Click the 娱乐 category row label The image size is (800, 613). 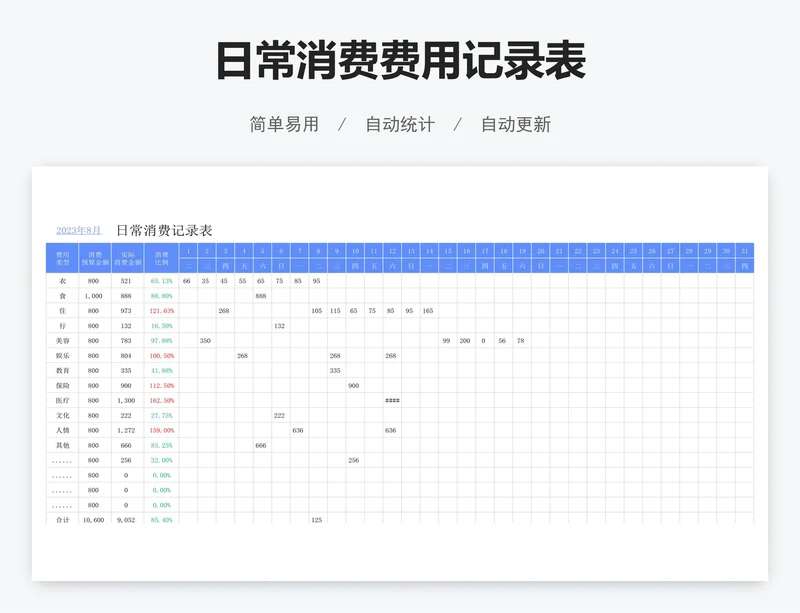pyautogui.click(x=62, y=355)
